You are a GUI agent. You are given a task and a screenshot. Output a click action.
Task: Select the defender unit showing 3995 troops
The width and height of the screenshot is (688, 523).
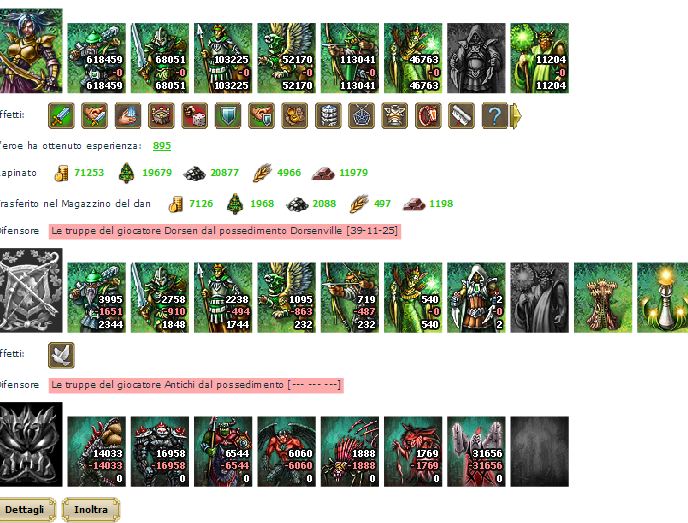(97, 297)
